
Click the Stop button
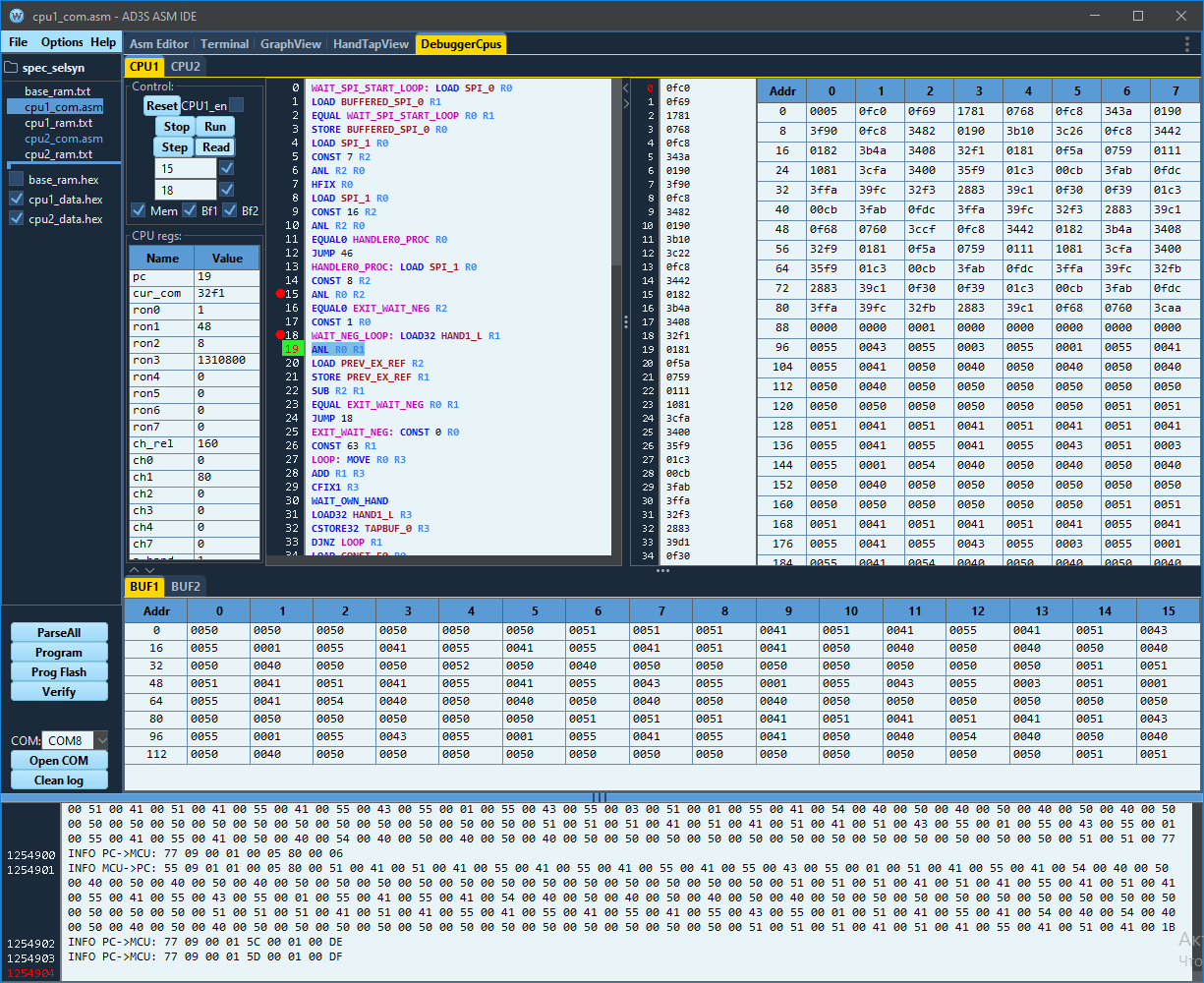click(176, 126)
